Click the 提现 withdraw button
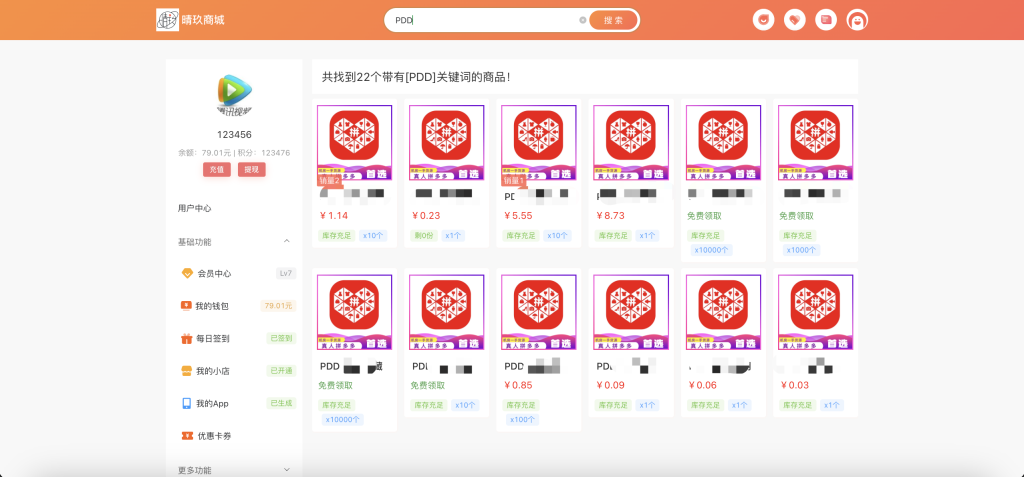The image size is (1024, 477). coord(251,170)
